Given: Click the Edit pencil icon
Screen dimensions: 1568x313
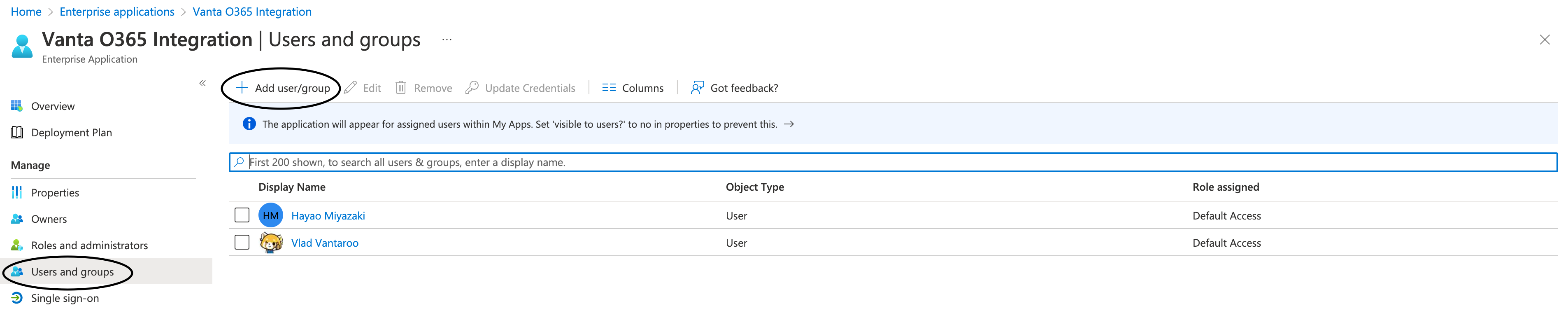Looking at the screenshot, I should point(350,88).
